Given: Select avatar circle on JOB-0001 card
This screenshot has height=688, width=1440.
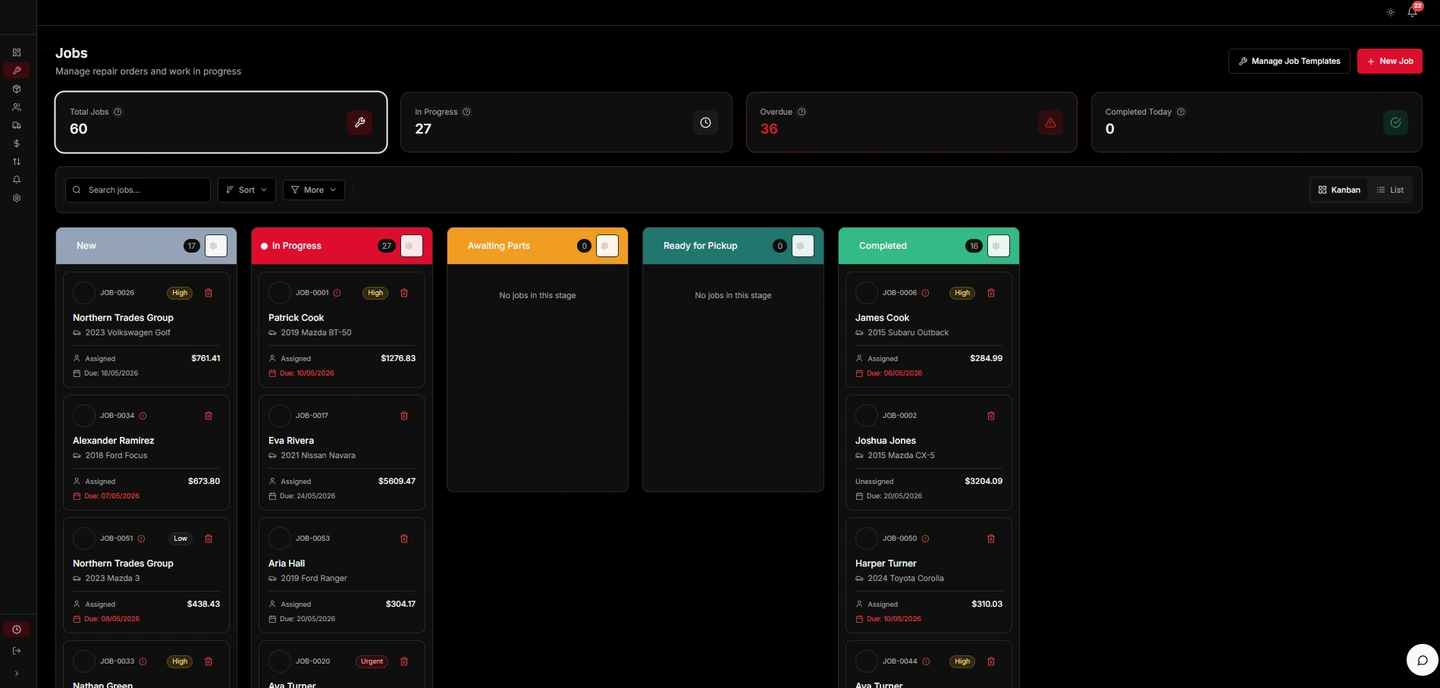Looking at the screenshot, I should (x=280, y=293).
